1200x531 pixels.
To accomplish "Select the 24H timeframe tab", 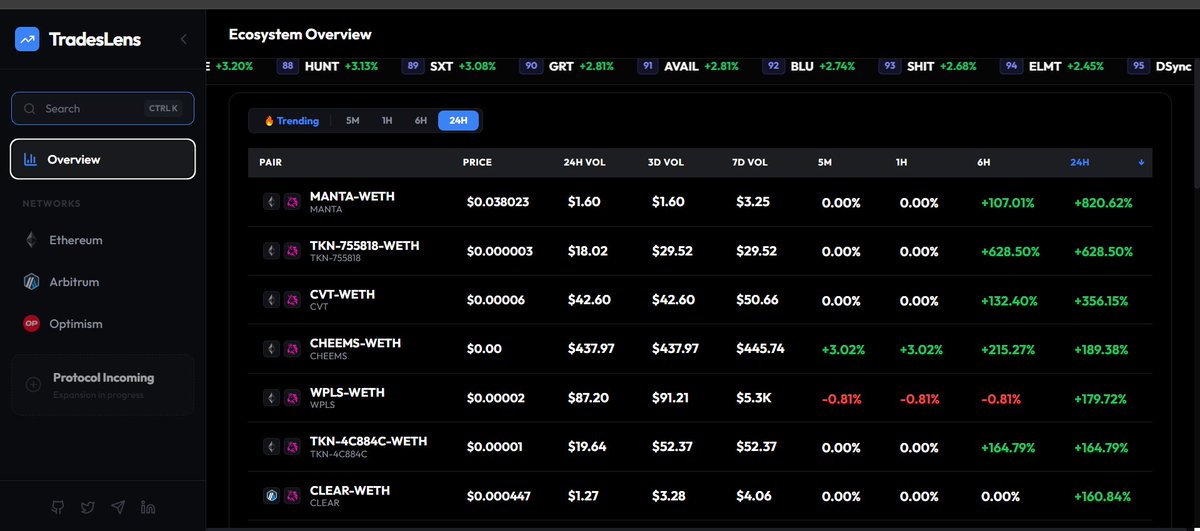I will 458,121.
